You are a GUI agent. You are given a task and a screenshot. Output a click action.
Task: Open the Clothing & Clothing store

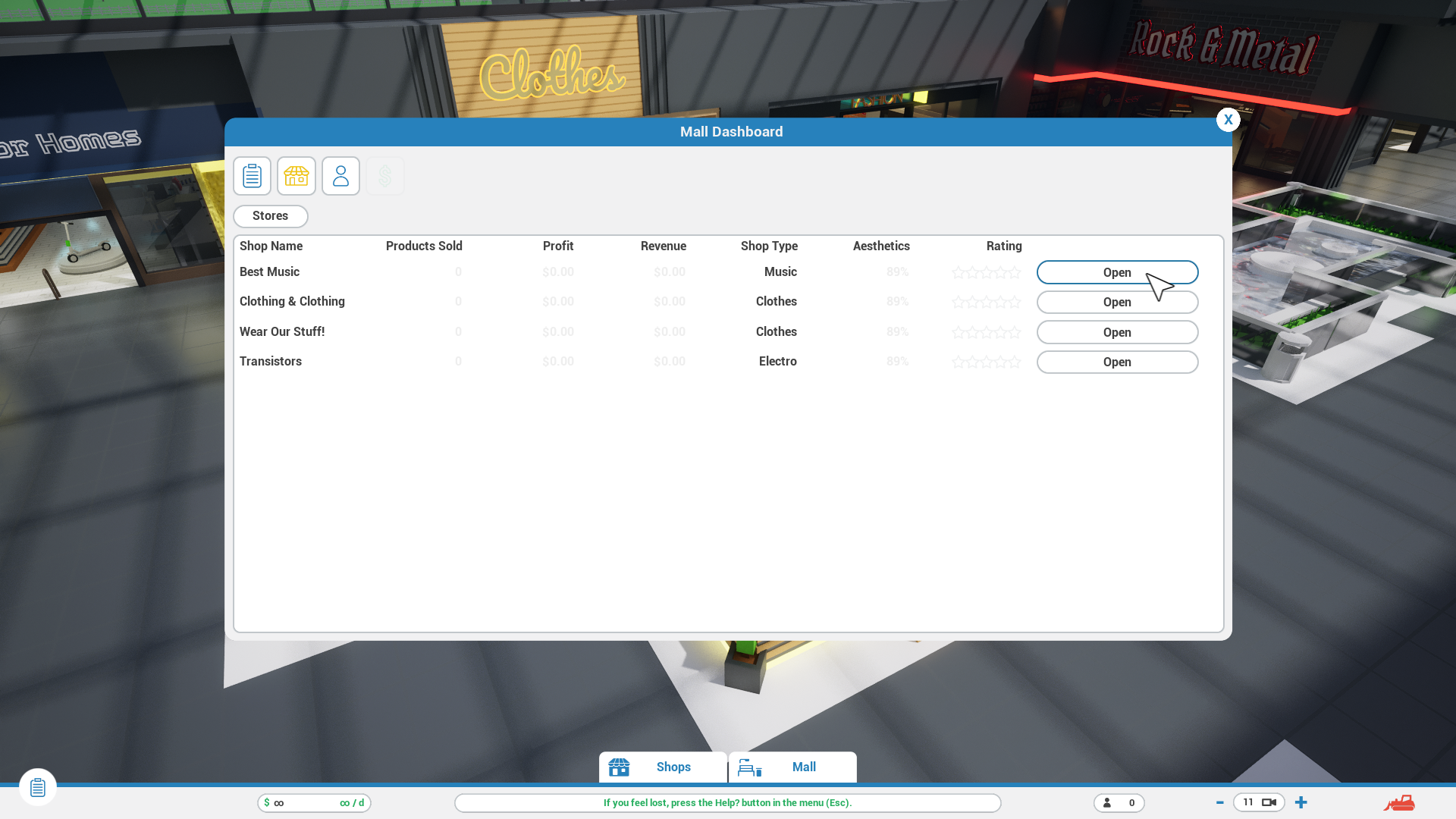1116,302
